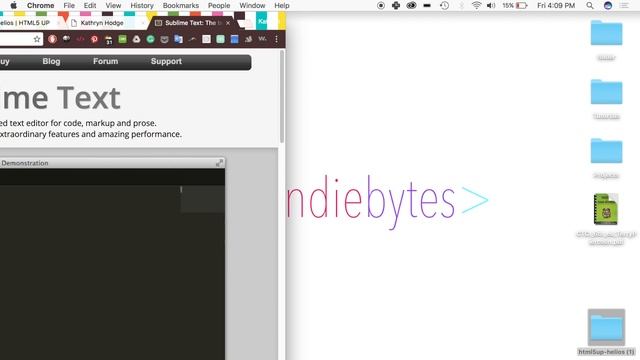Click the Google Translate extension icon

pos(178,39)
